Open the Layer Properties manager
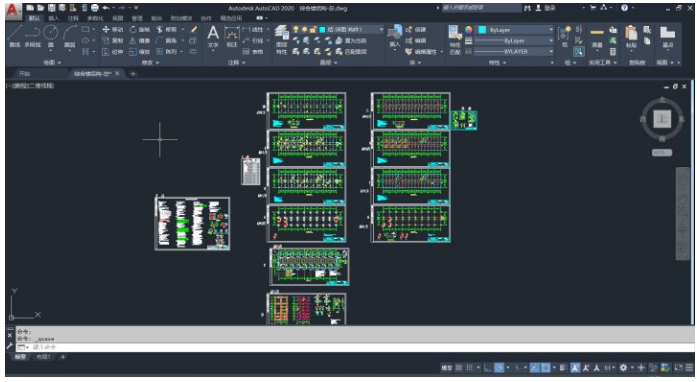This screenshot has height=382, width=697. click(281, 40)
